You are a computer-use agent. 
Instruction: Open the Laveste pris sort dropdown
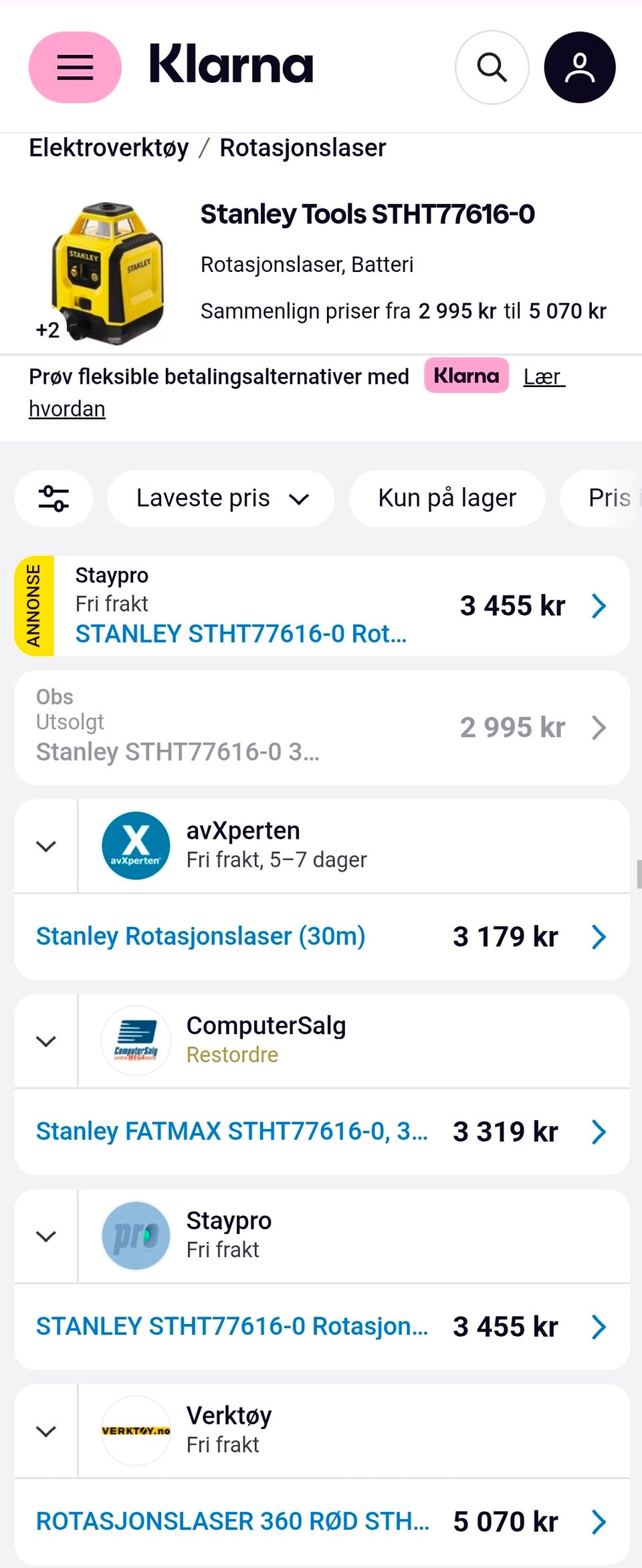(221, 499)
